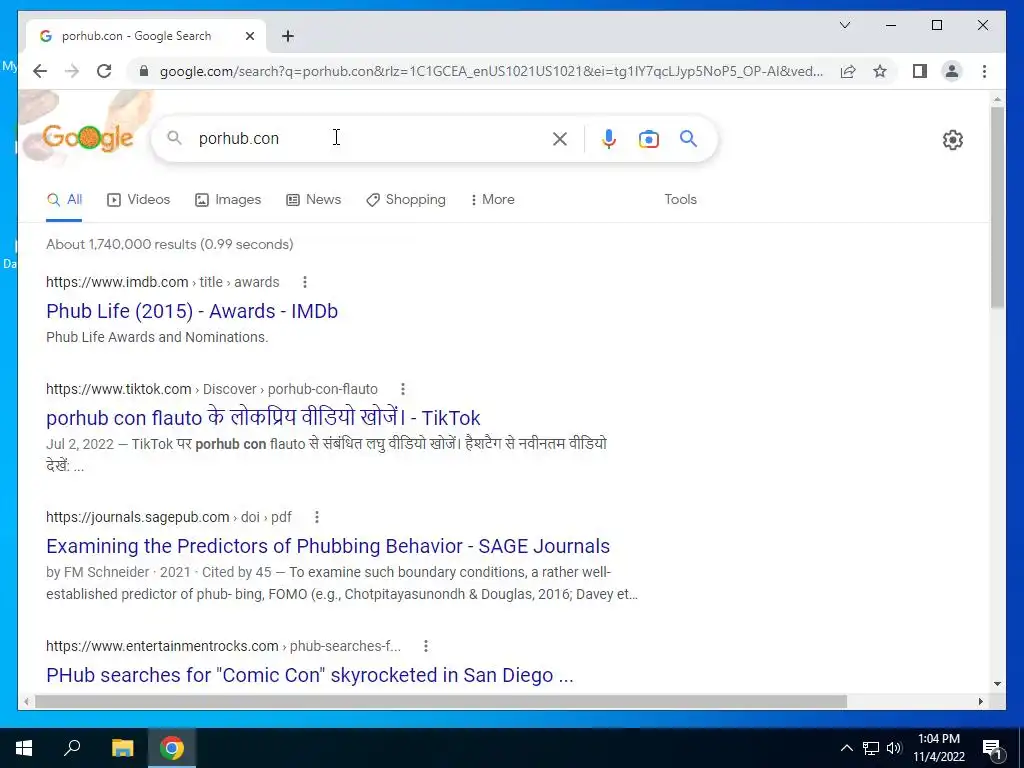Open a new tab
The width and height of the screenshot is (1024, 768).
pyautogui.click(x=288, y=36)
